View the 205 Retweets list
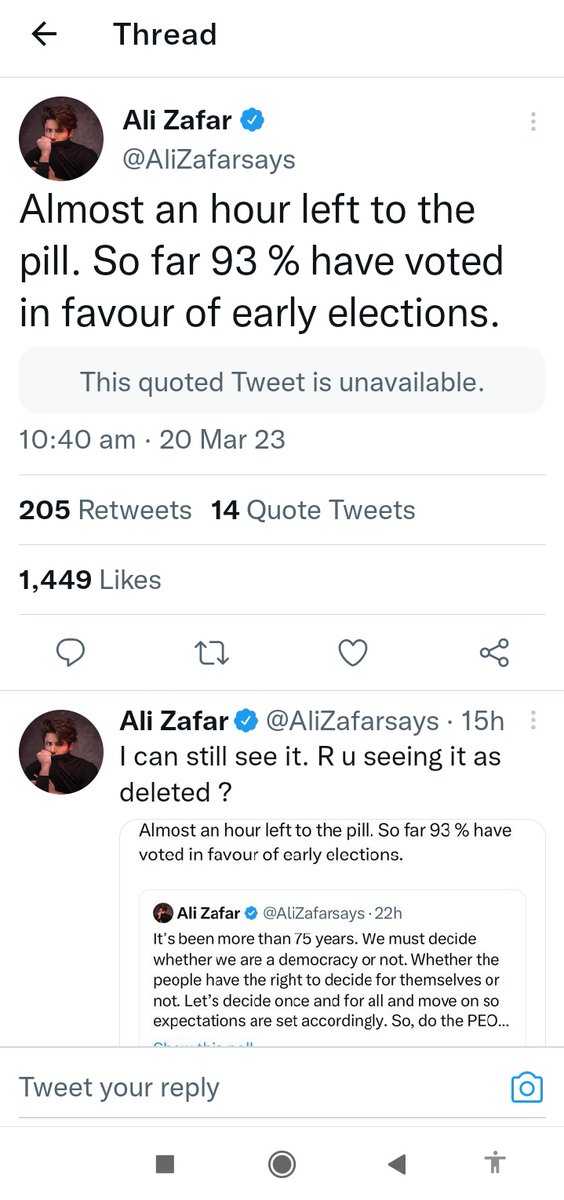Viewport: 564px width, 1200px height. click(x=105, y=510)
